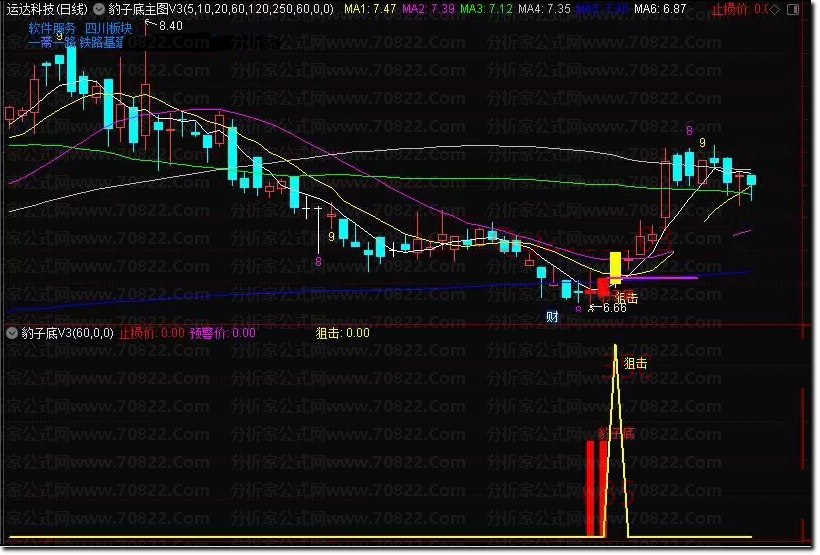This screenshot has width=820, height=555.
Task: Click the 8.40 high price label
Action: click(x=170, y=26)
